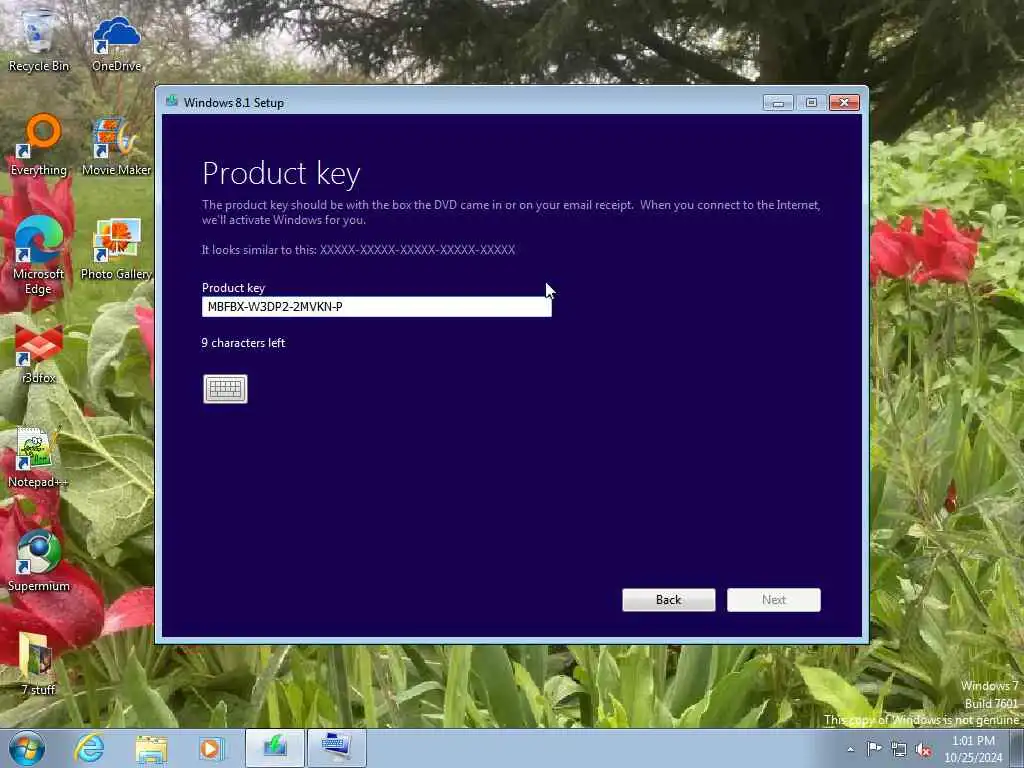Open Notepad++ desktop shortcut
1024x768 pixels.
point(39,457)
